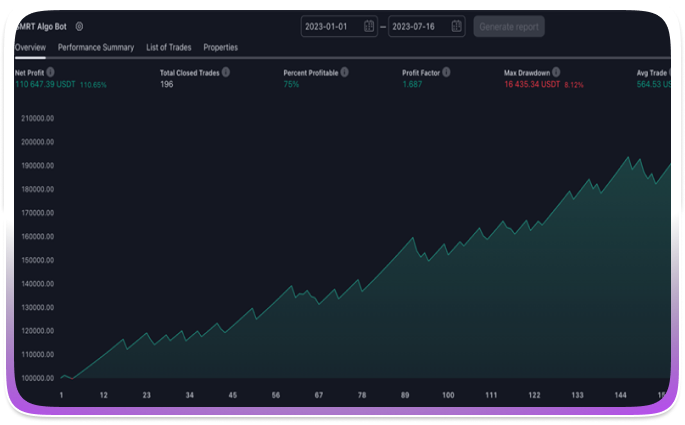The image size is (685, 425).
Task: Switch to the List of Trades tab
Action: (x=169, y=47)
